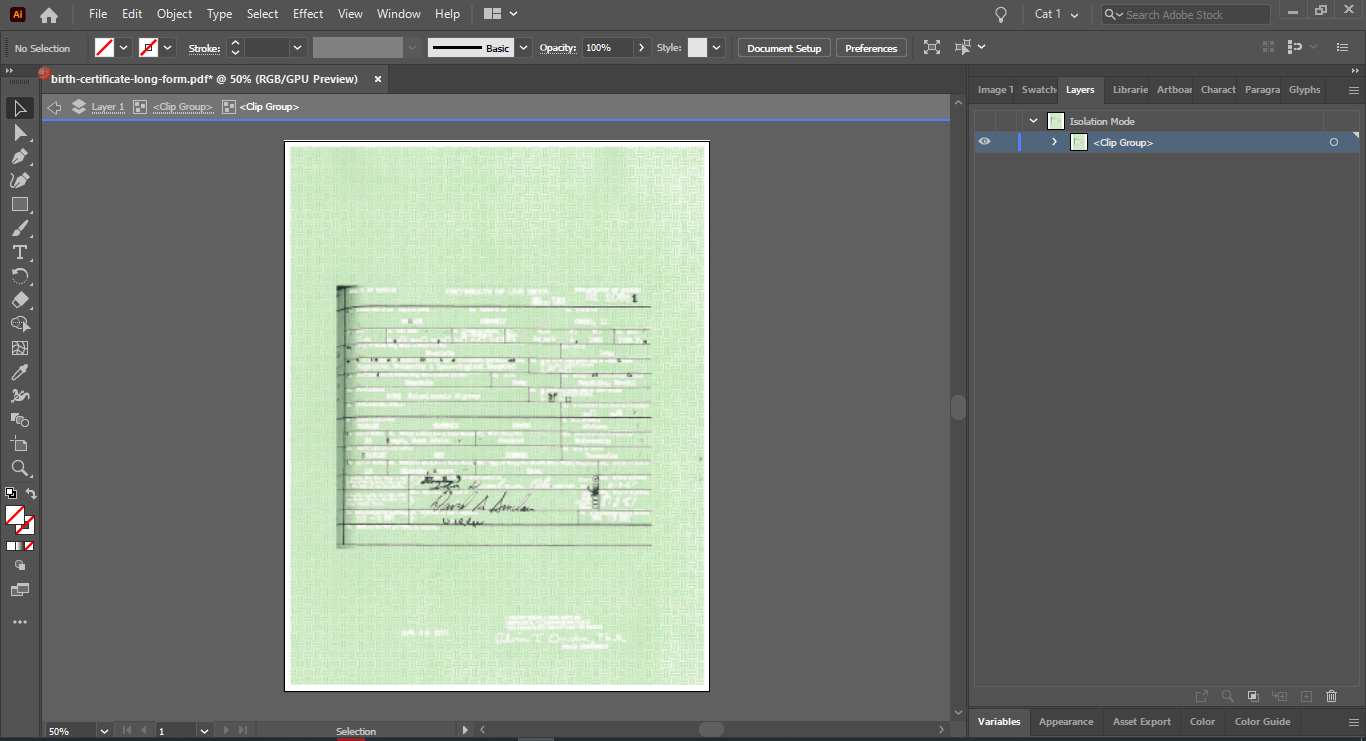Select the Rectangle tool
Screen dimensions: 1366x741
pos(20,204)
